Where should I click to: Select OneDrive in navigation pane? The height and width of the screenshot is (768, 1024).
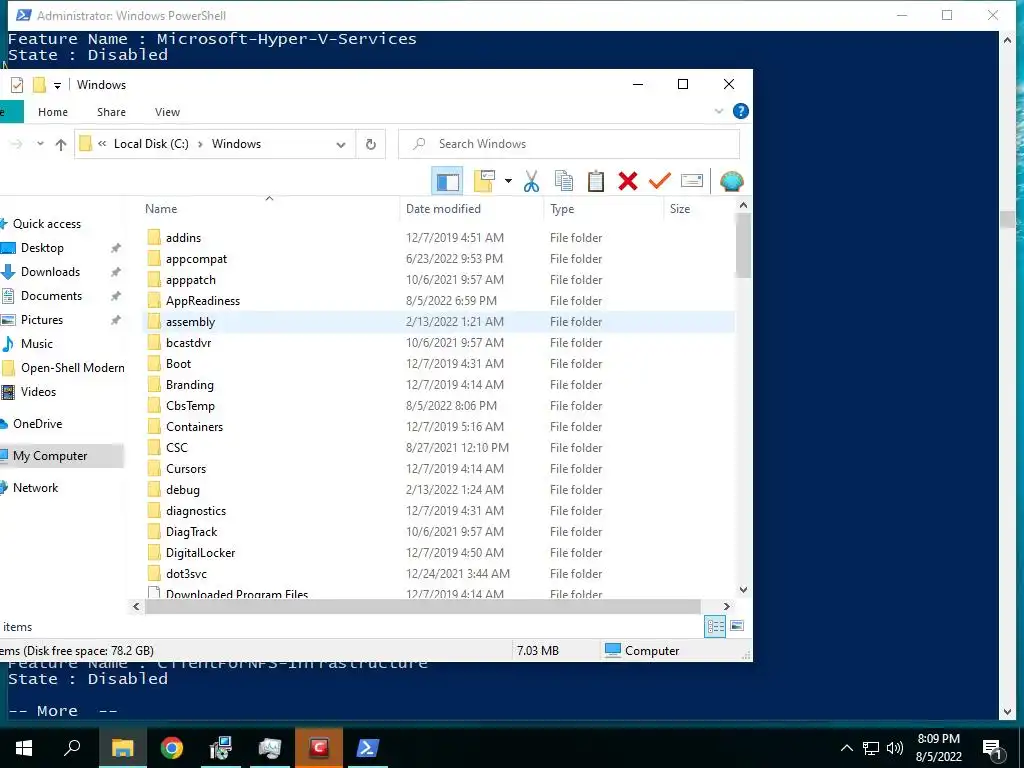38,424
